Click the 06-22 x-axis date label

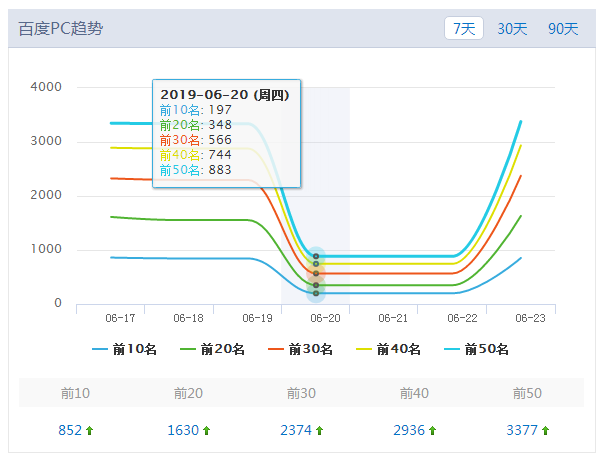coord(462,318)
